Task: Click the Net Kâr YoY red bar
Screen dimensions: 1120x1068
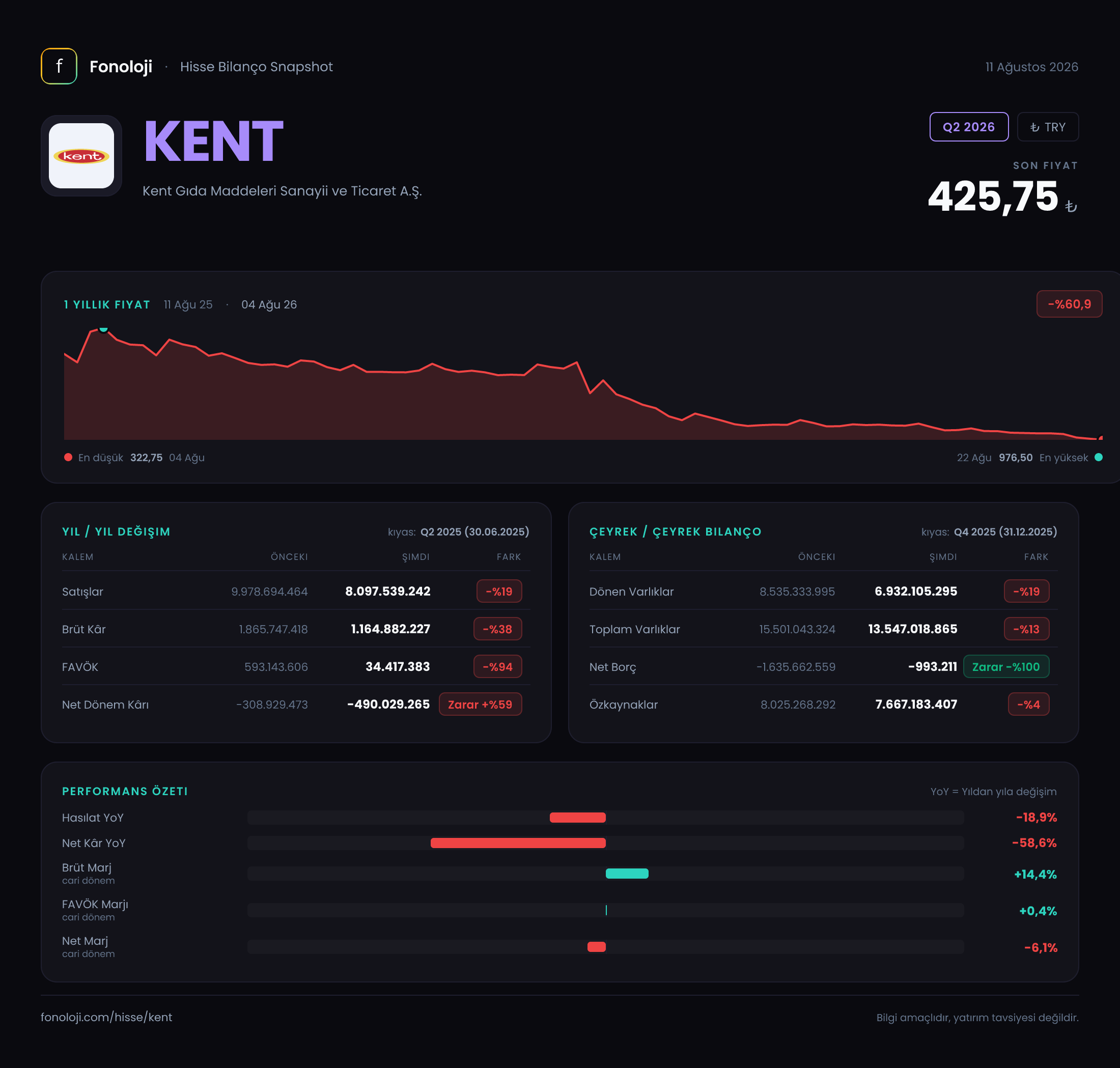Action: [518, 842]
